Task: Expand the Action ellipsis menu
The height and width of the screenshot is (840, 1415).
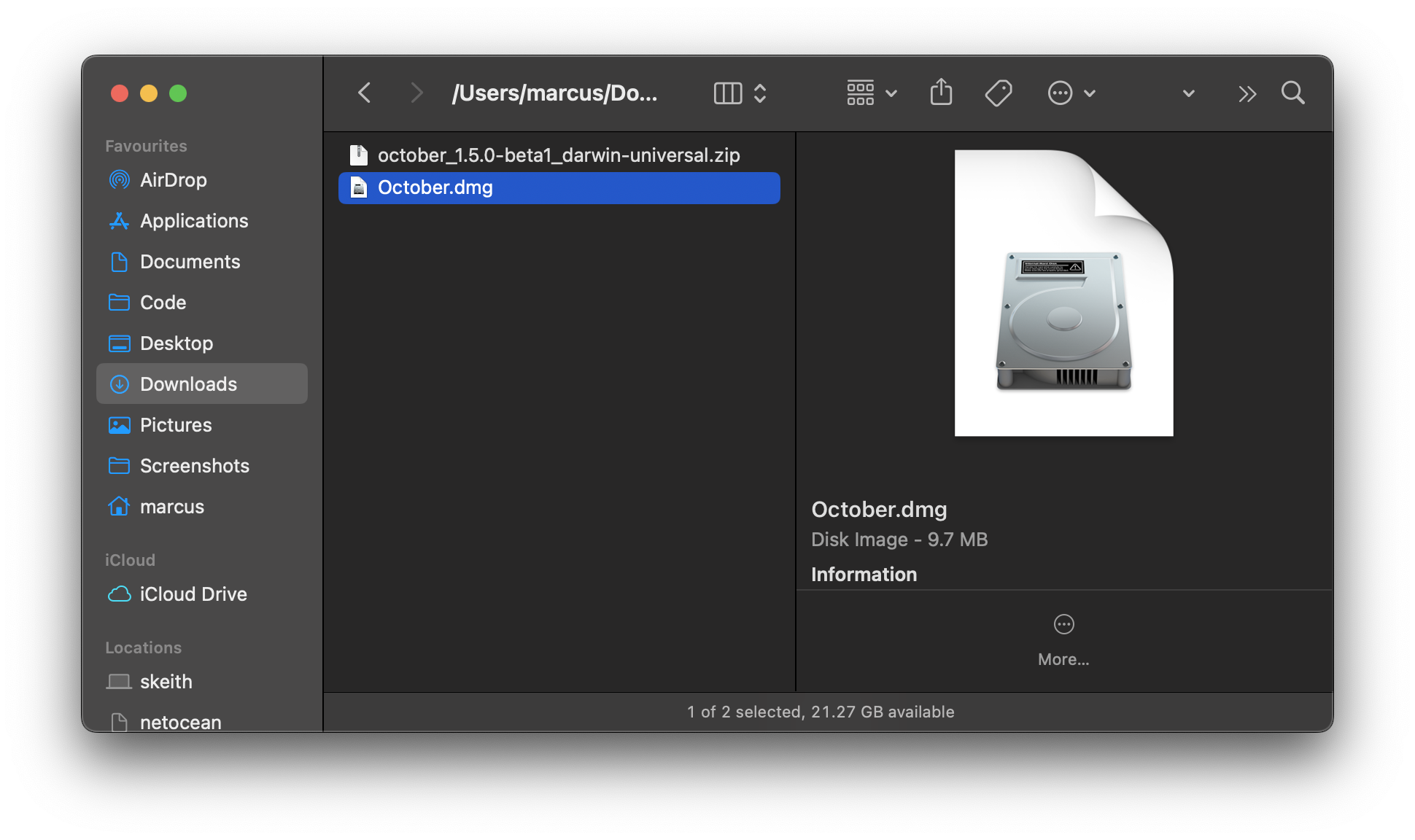Action: click(x=1071, y=93)
